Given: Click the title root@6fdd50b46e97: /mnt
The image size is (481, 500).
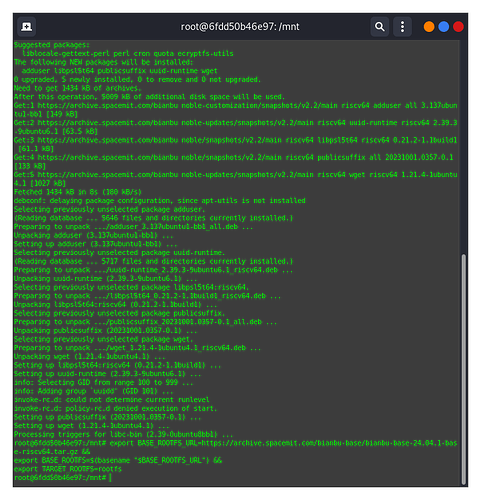Looking at the screenshot, I should point(240,27).
